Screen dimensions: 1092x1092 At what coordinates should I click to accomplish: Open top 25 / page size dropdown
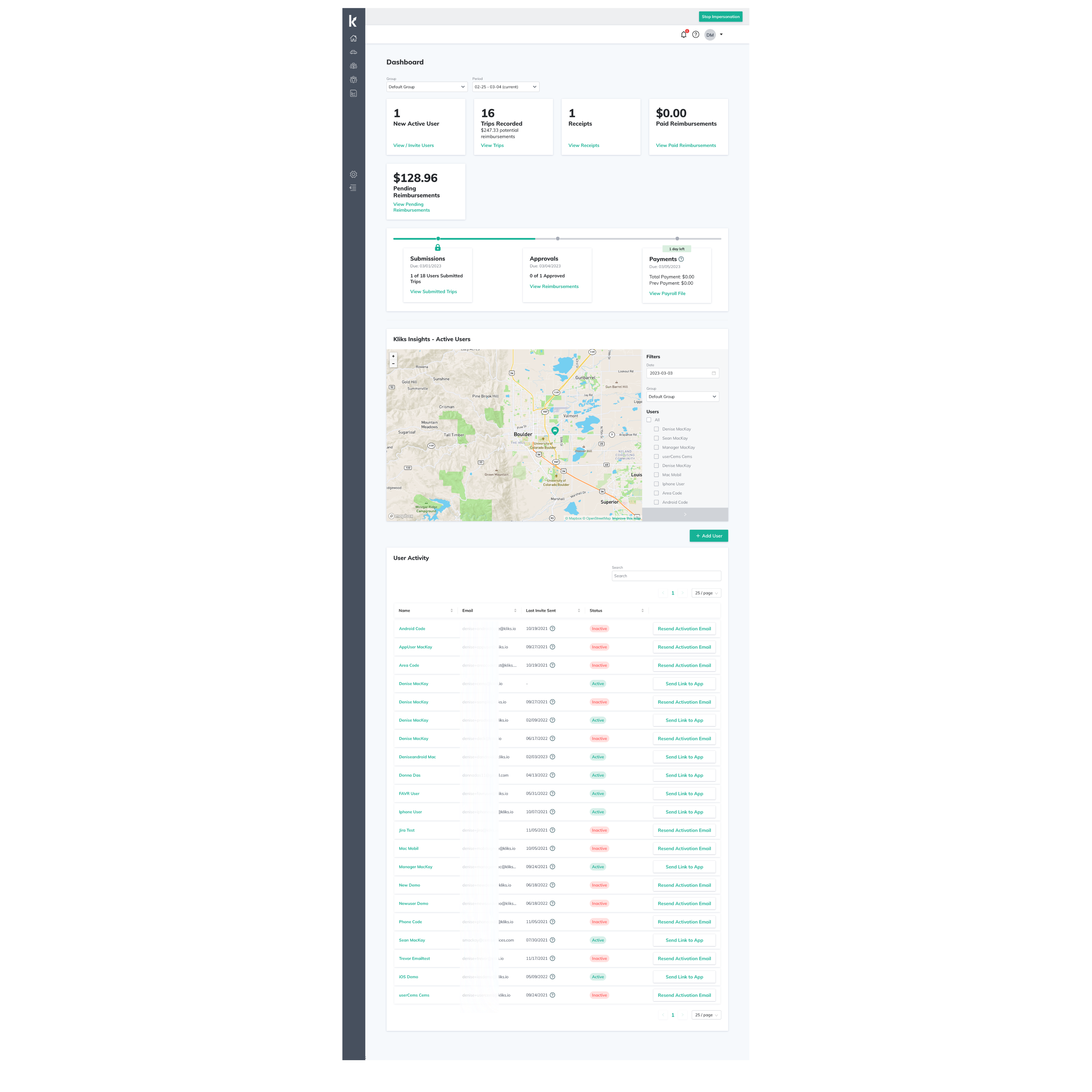(706, 593)
